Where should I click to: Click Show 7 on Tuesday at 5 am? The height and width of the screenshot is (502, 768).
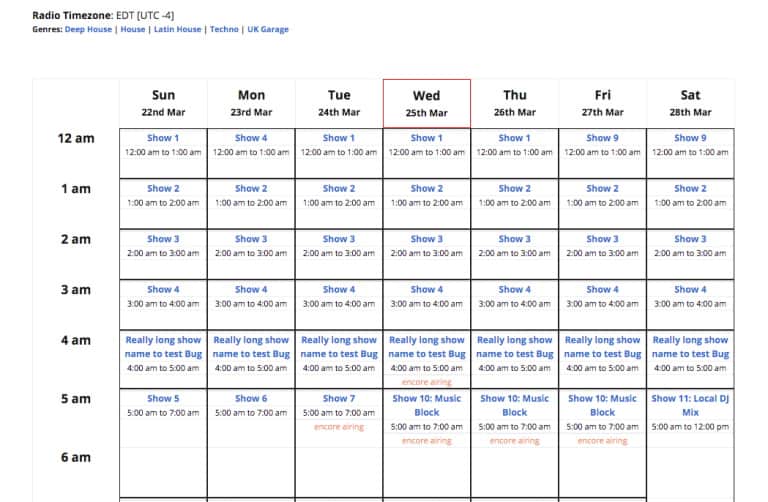pos(339,398)
